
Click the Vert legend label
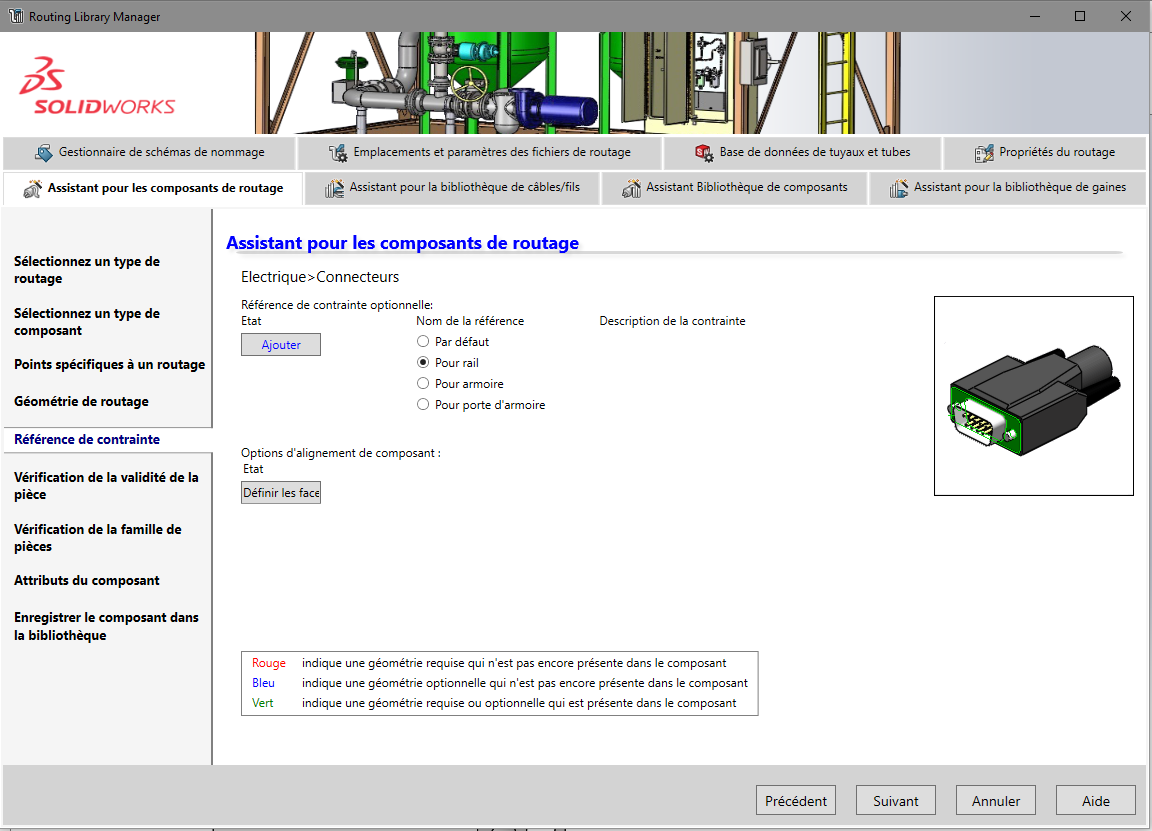(x=262, y=703)
